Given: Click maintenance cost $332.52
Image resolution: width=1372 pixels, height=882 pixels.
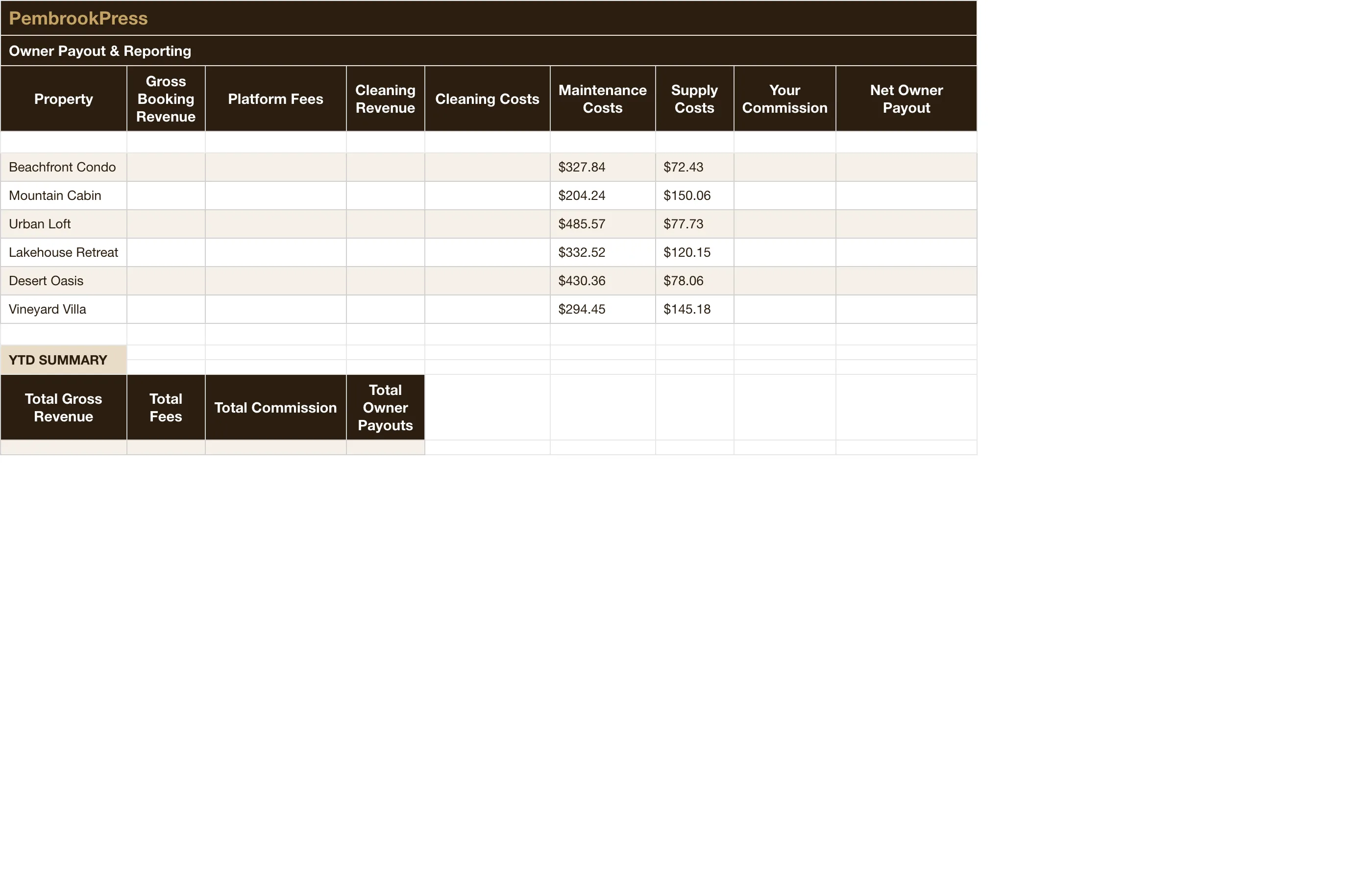Looking at the screenshot, I should pos(602,252).
